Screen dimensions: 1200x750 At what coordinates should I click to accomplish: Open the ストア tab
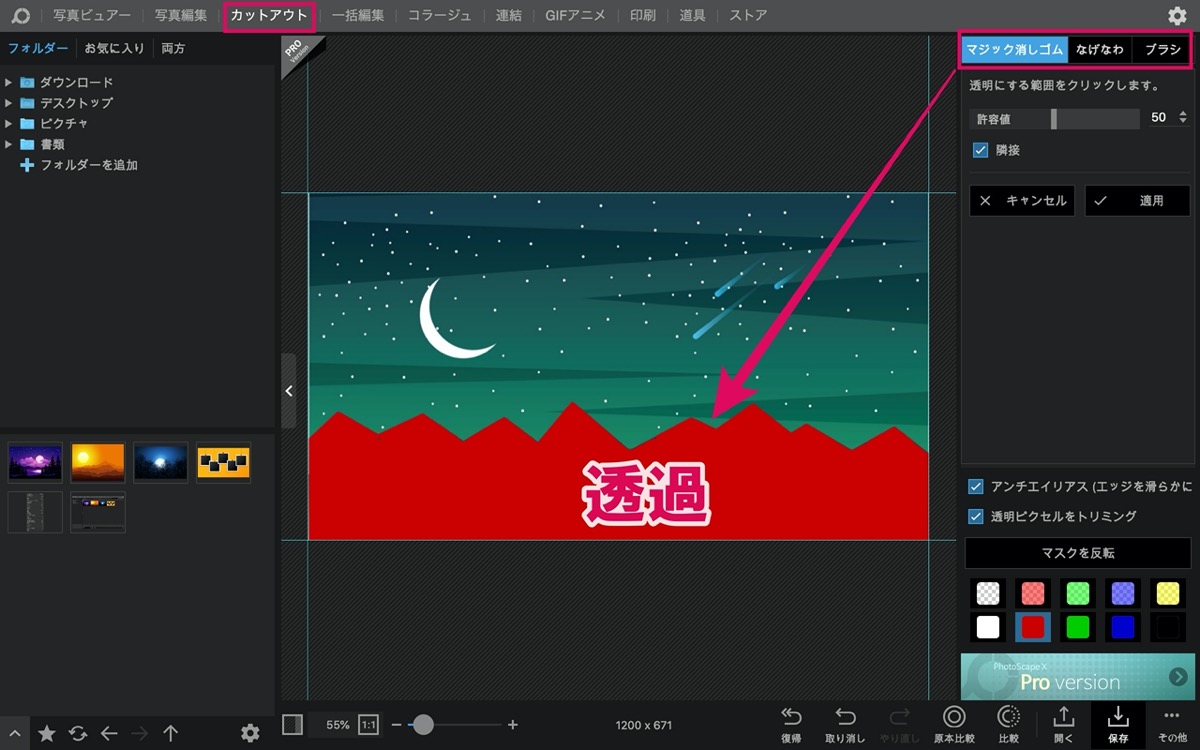tap(748, 15)
